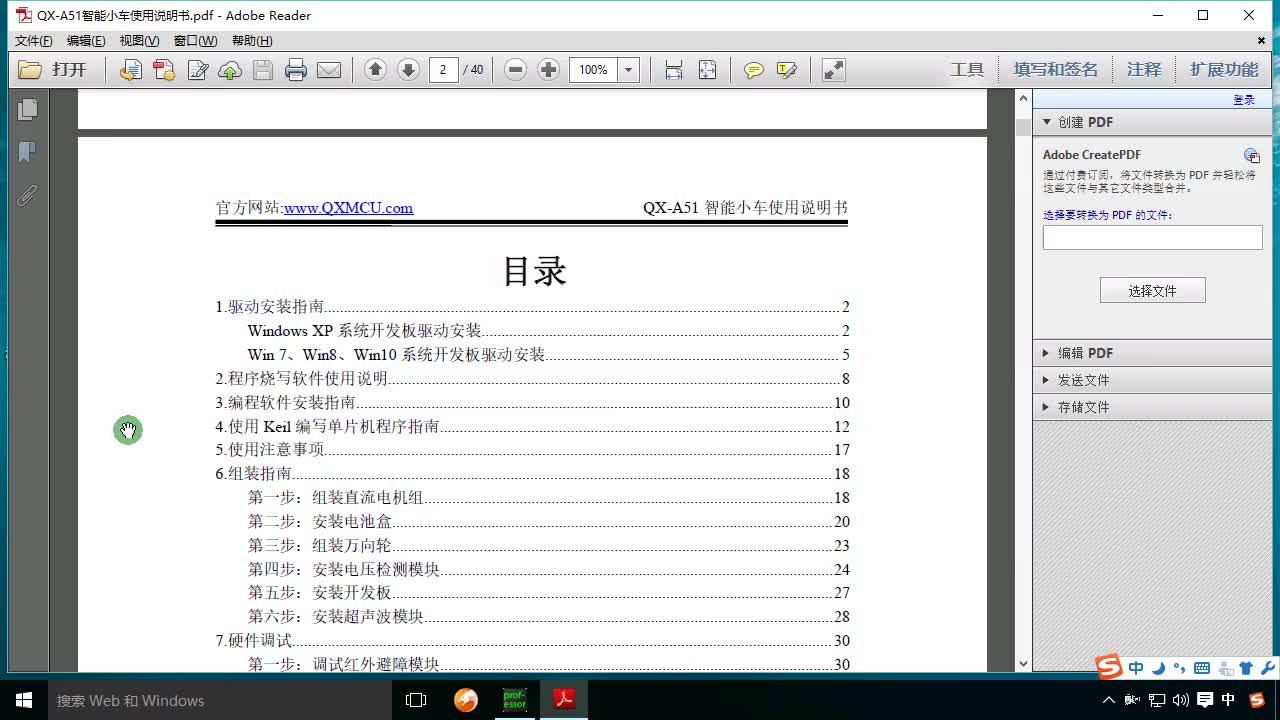This screenshot has height=720, width=1280.
Task: Click the 选择文件 button
Action: [1152, 290]
